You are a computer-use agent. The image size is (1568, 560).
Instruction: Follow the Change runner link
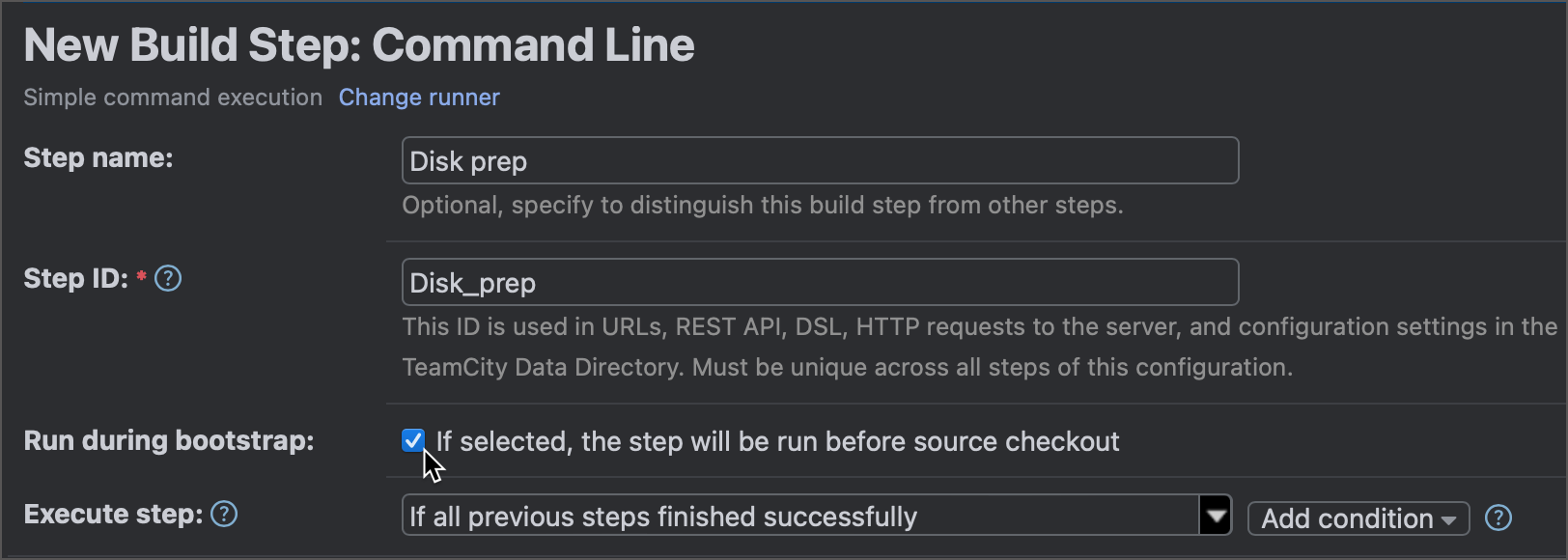coord(419,98)
